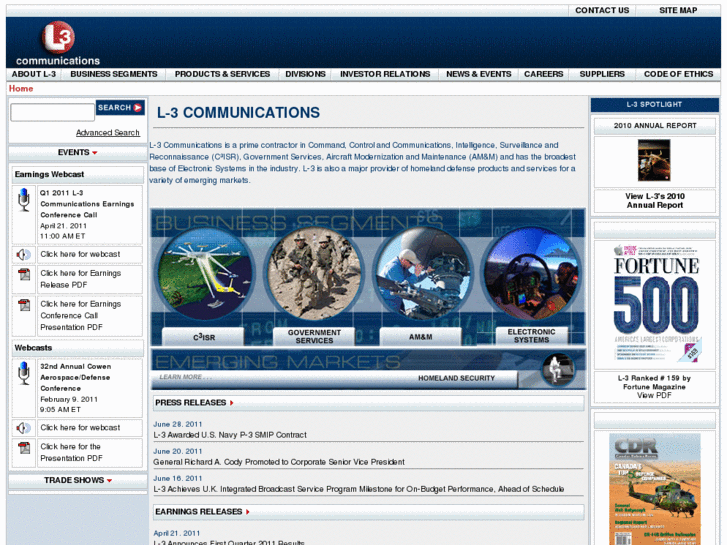727x545 pixels.
Task: Open the Suppliers menu item
Action: [602, 74]
